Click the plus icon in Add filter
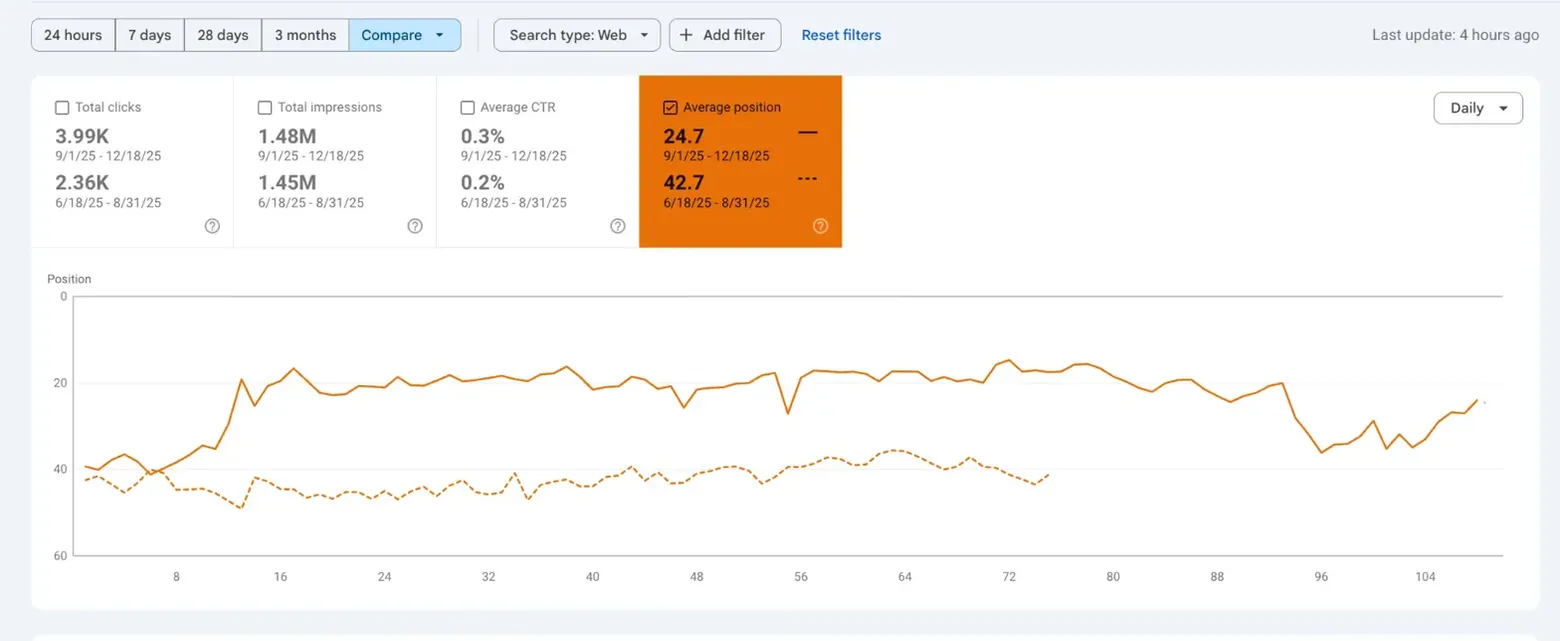 (686, 35)
